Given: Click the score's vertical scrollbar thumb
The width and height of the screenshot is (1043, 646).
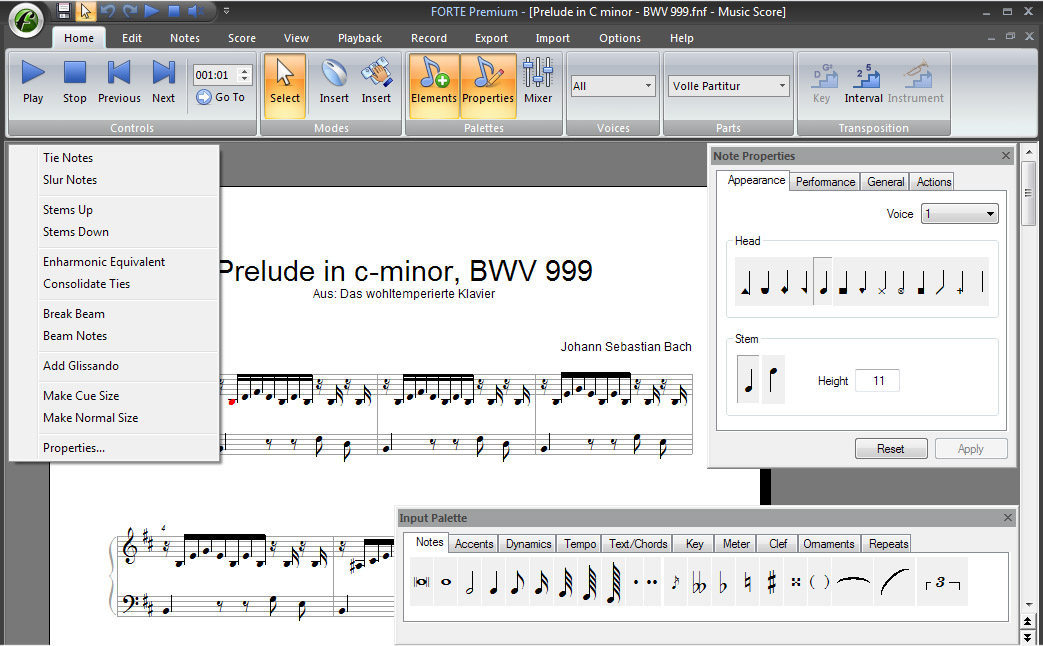Looking at the screenshot, I should (x=1028, y=194).
